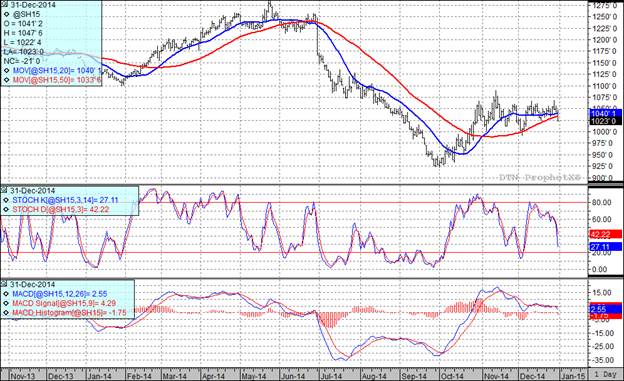This screenshot has width=624, height=381.
Task: Click the Sep-14 label on the time axis
Action: pyautogui.click(x=413, y=376)
